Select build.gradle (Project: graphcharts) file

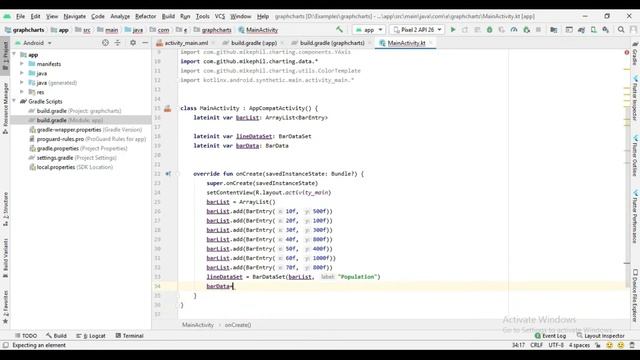click(75, 111)
